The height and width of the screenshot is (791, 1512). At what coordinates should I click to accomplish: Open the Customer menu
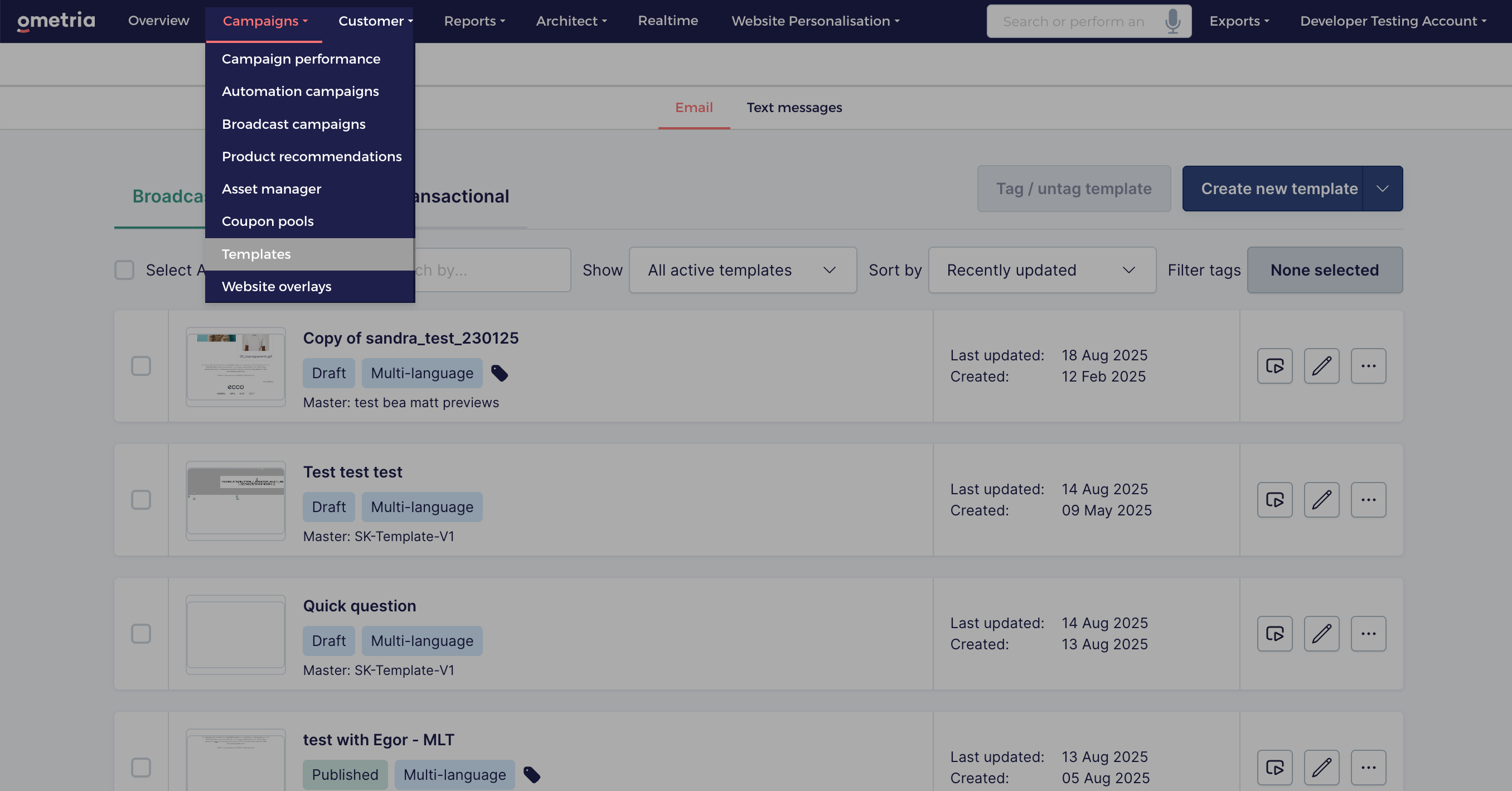click(x=376, y=21)
